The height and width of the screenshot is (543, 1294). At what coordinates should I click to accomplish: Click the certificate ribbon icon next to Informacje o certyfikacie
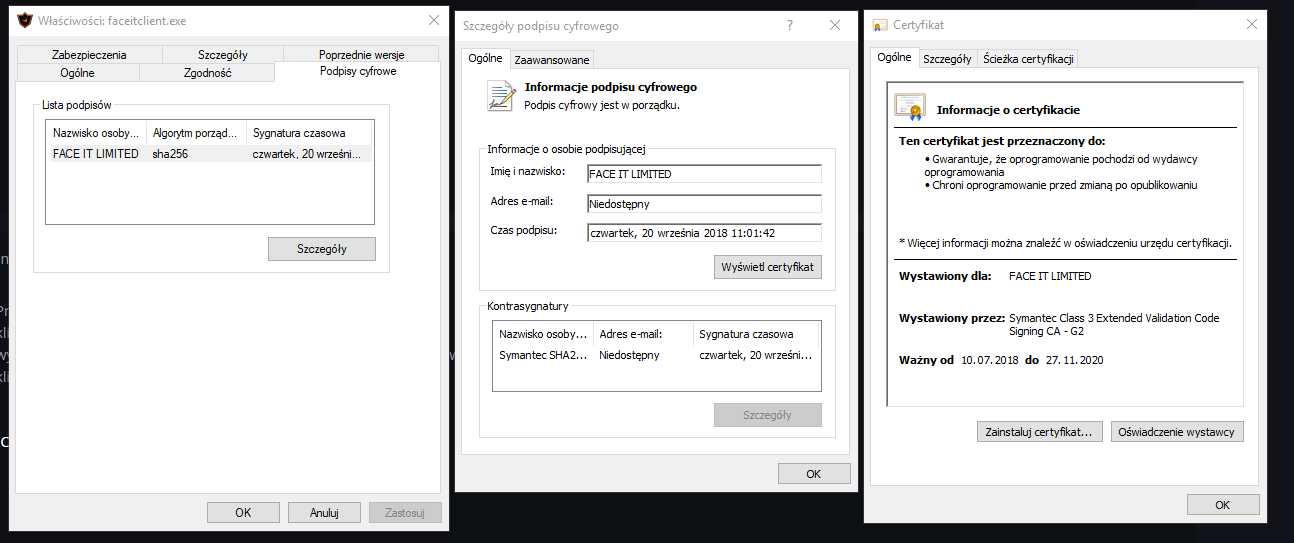click(909, 107)
